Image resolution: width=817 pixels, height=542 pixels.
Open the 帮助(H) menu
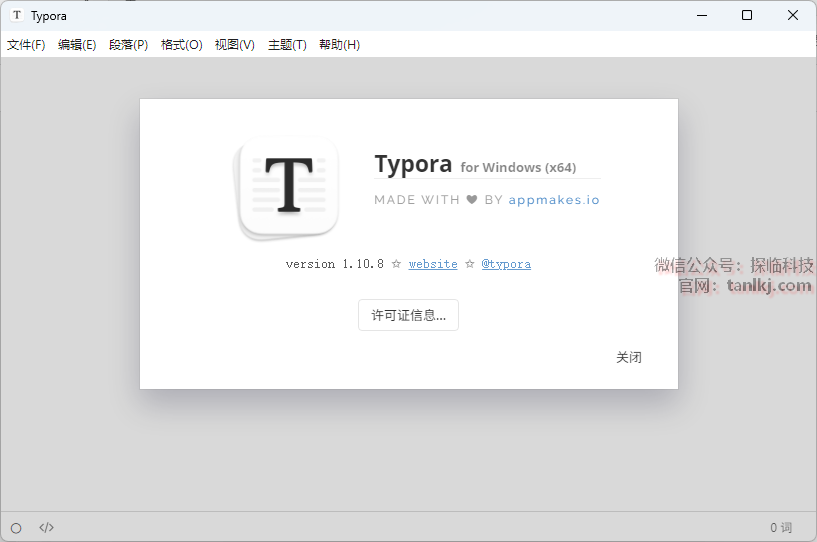click(x=339, y=45)
